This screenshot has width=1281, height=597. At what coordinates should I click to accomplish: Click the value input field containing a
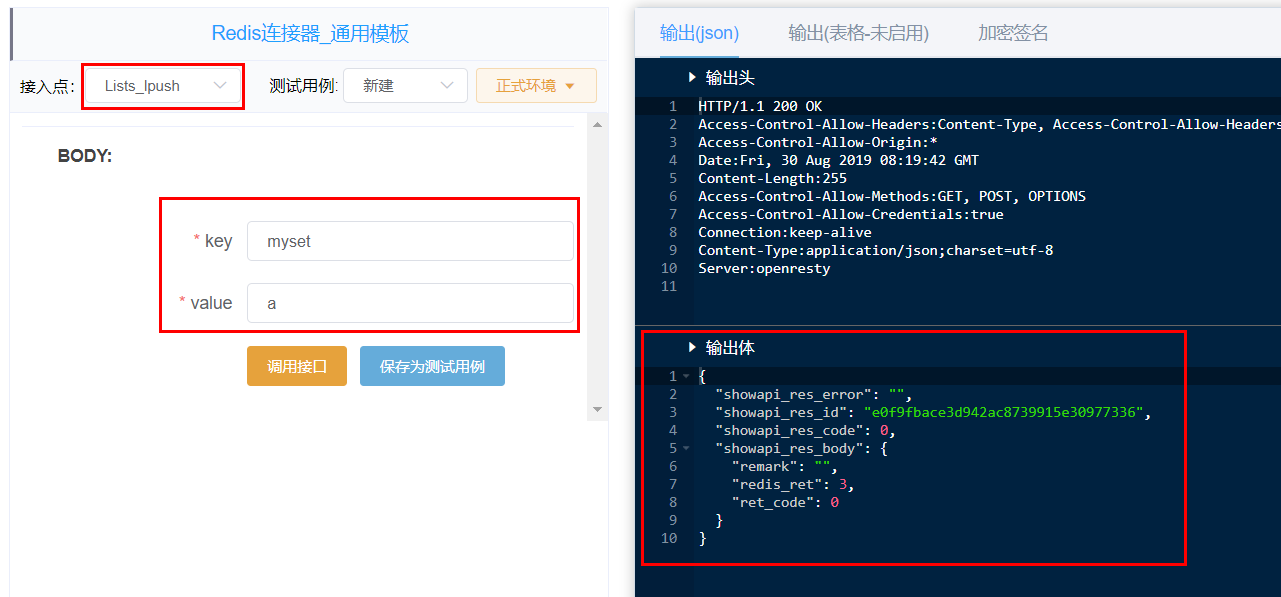point(410,303)
